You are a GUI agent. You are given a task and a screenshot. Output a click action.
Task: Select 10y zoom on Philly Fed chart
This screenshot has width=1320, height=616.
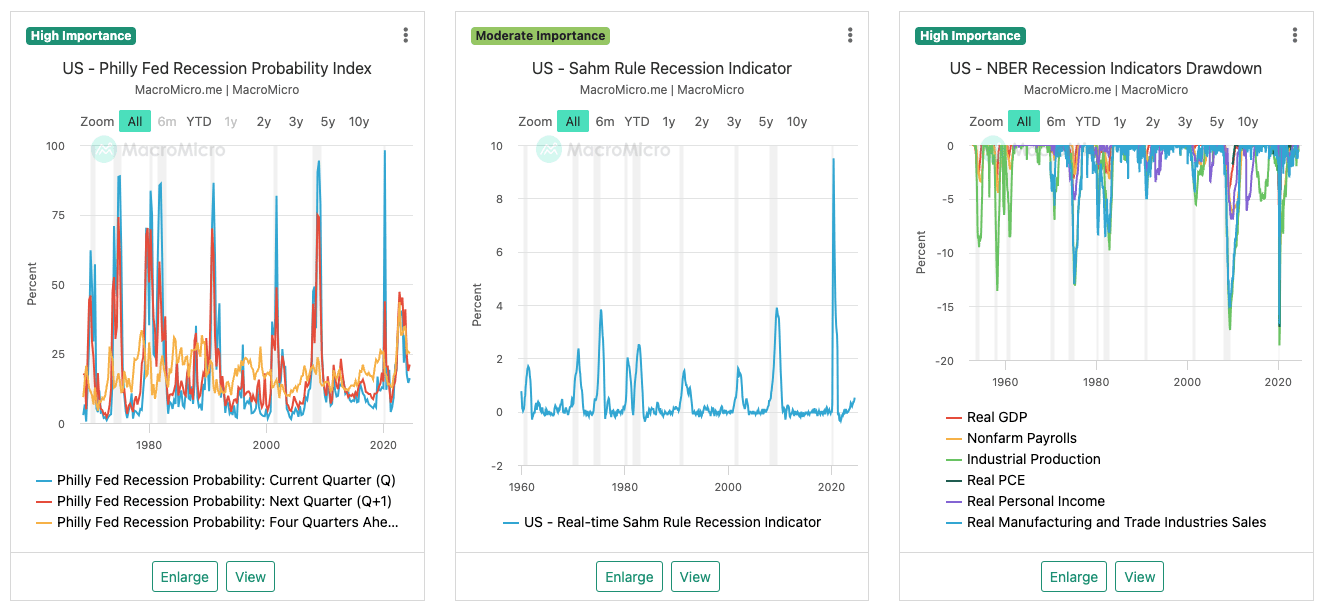pyautogui.click(x=359, y=122)
